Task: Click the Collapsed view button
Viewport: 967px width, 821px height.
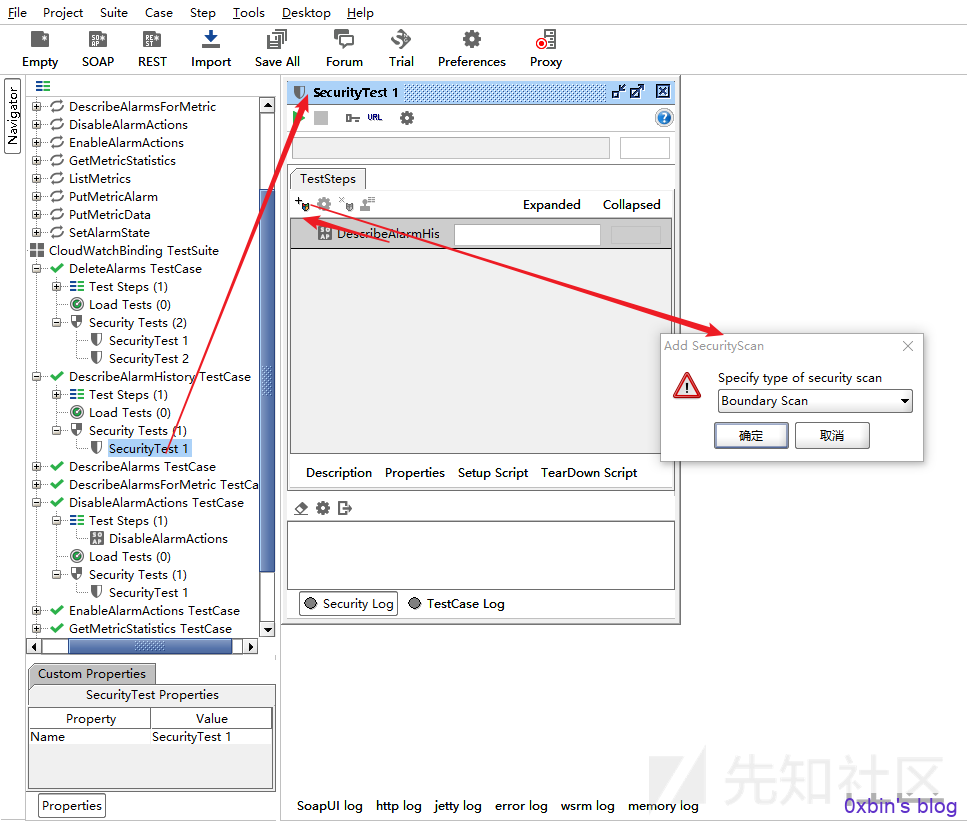Action: [x=632, y=205]
